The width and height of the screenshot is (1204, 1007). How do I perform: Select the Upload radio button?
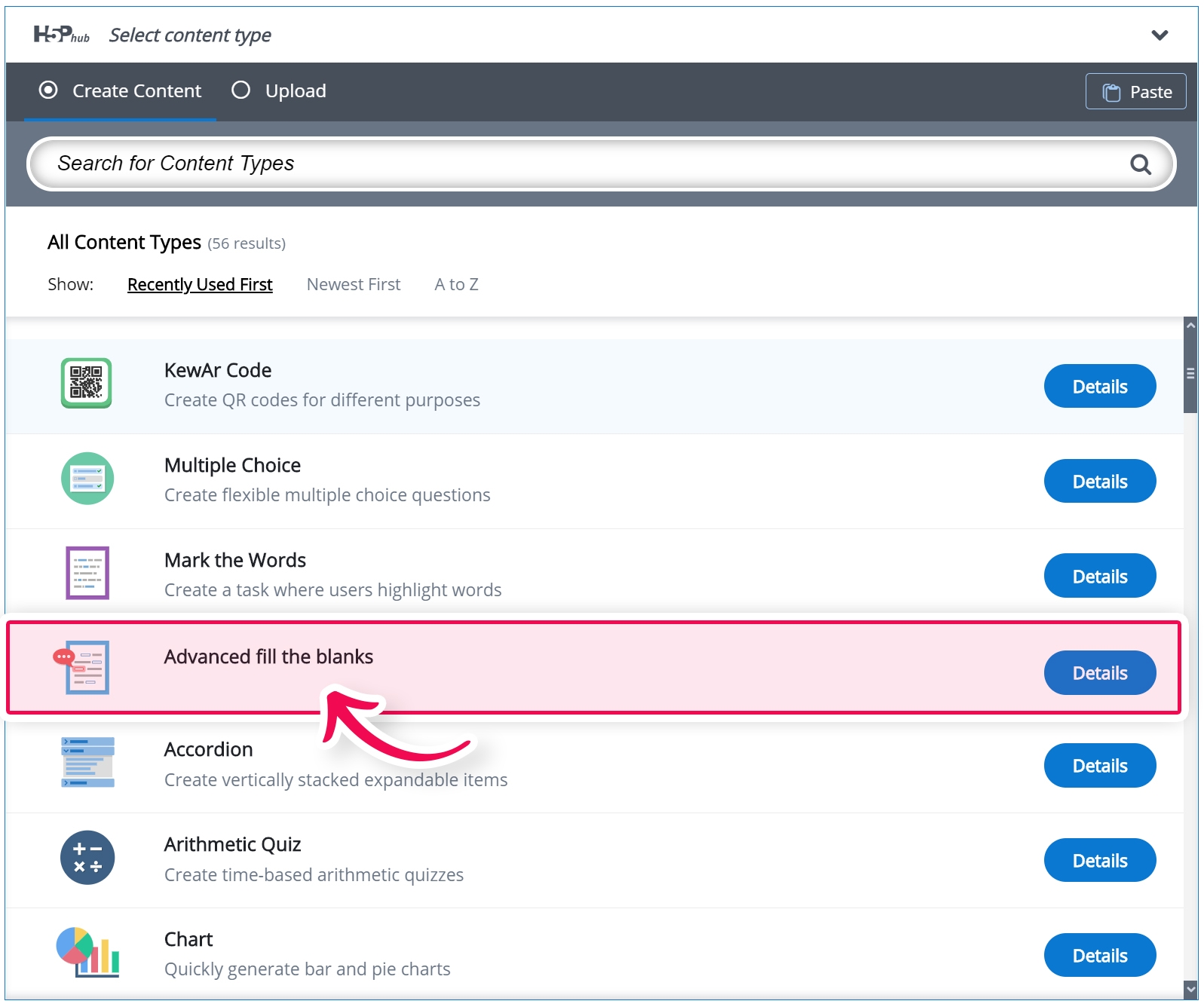(x=241, y=90)
